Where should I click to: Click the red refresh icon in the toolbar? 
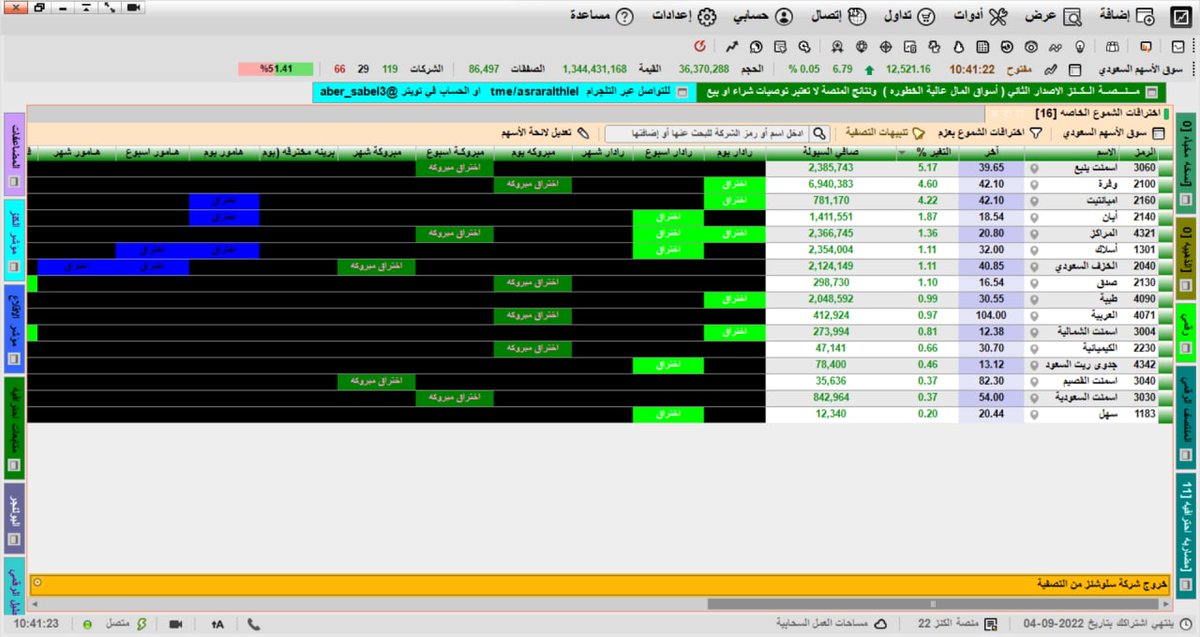(x=700, y=47)
